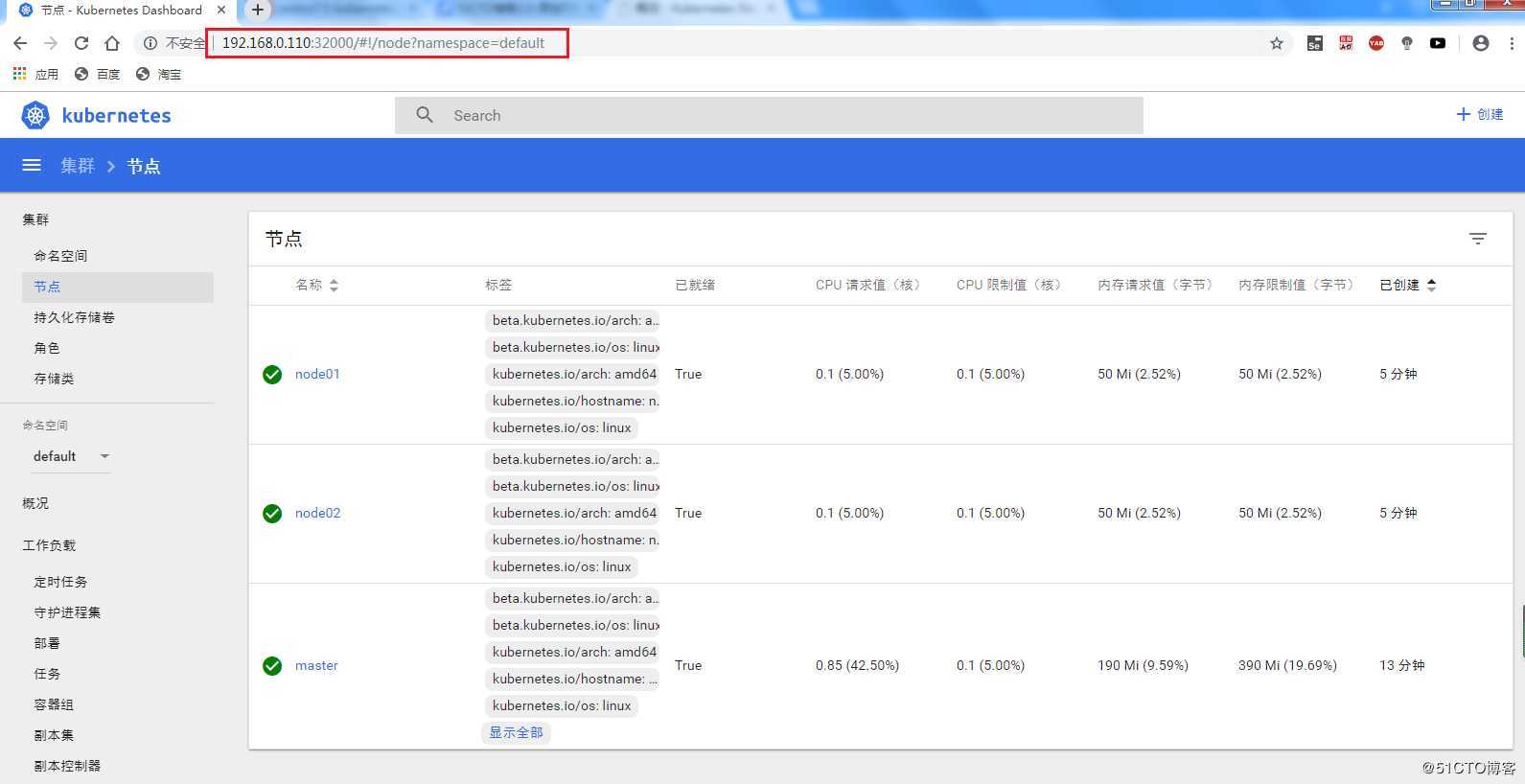This screenshot has width=1525, height=784.
Task: Click node01 kubernetes.io/arch: amd64 label
Action: (x=573, y=374)
